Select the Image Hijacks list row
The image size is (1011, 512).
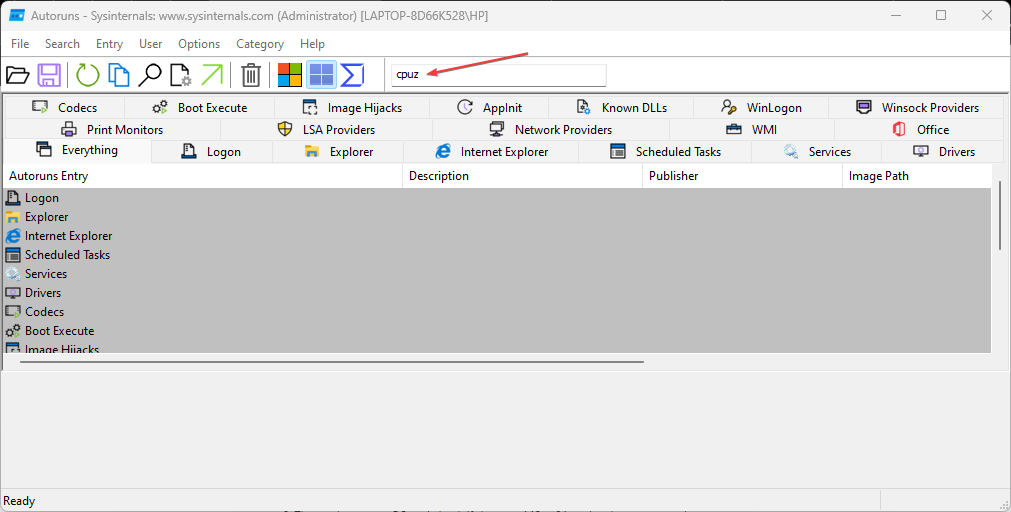pos(497,347)
